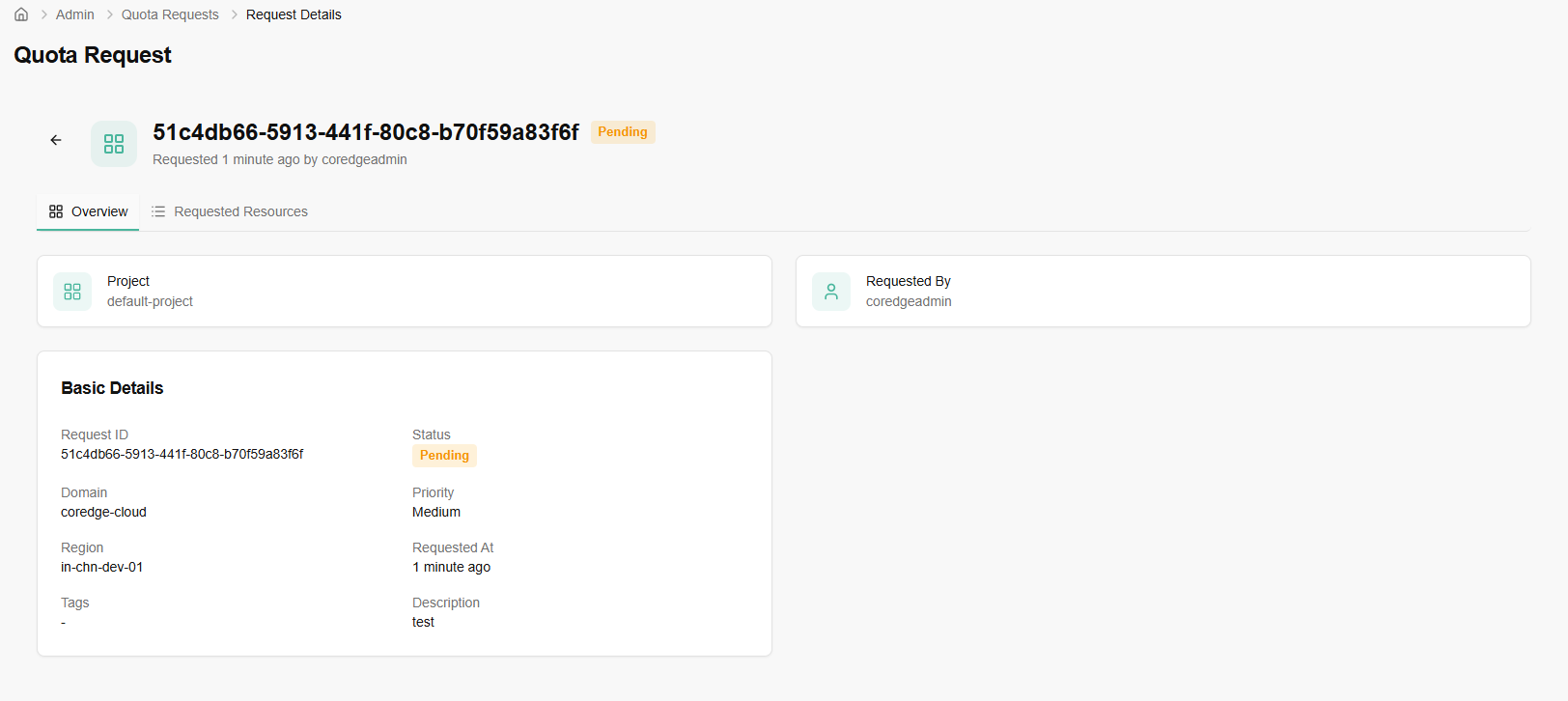Select the Overview tab
The height and width of the screenshot is (701, 1568).
point(98,211)
